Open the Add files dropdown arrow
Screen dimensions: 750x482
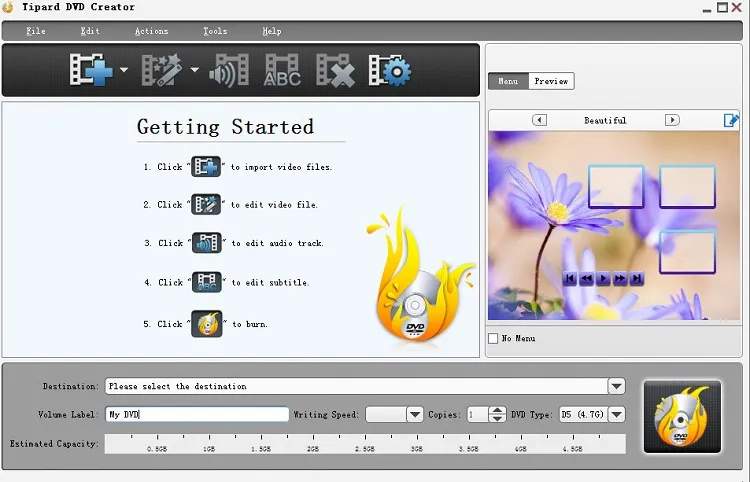[x=124, y=70]
